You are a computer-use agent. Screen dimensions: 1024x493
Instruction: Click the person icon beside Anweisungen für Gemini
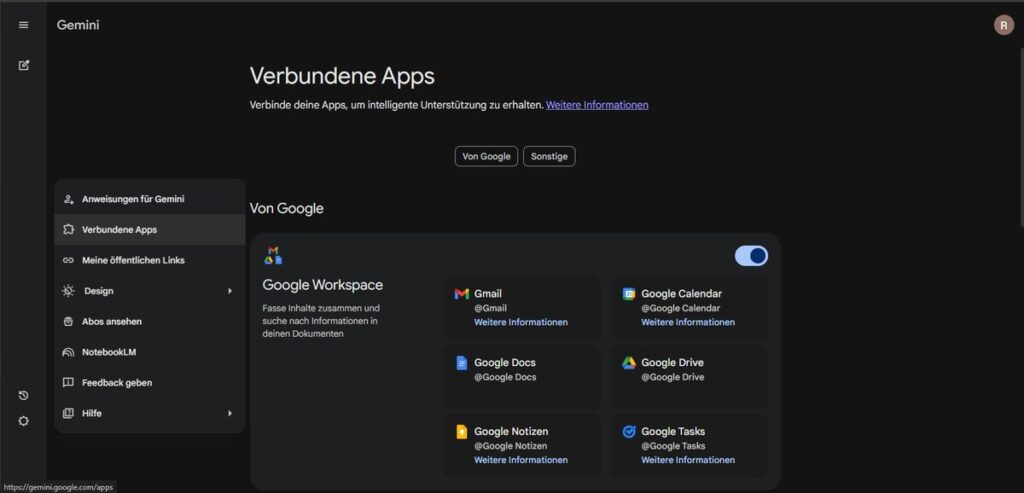point(69,199)
